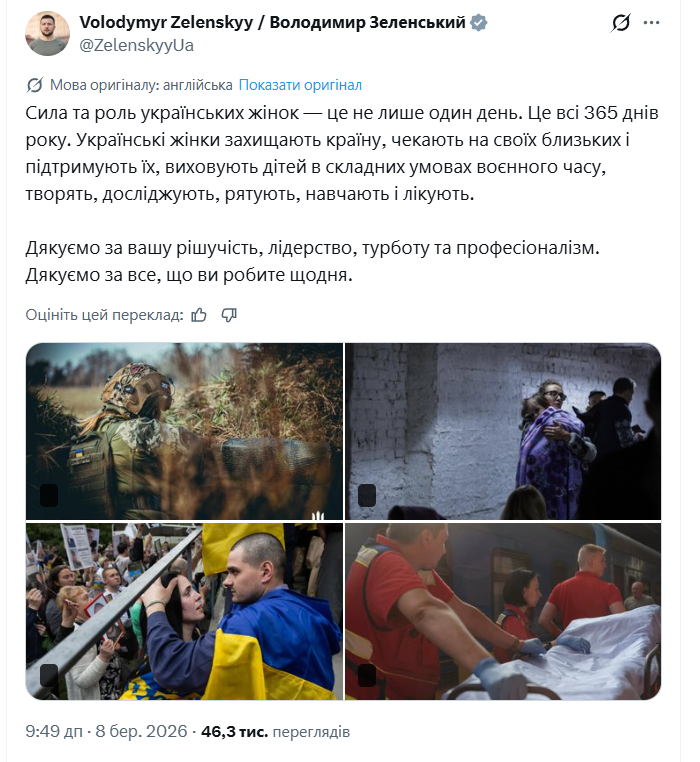
Task: Open the woman hugging child photo
Action: coord(503,432)
